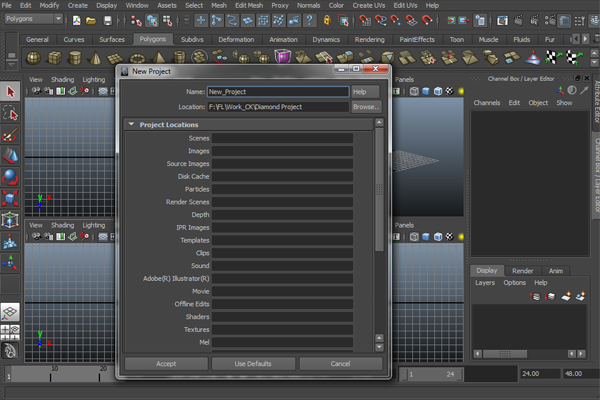Switch to the Rendering shelf tab
600x400 pixels.
tap(369, 39)
